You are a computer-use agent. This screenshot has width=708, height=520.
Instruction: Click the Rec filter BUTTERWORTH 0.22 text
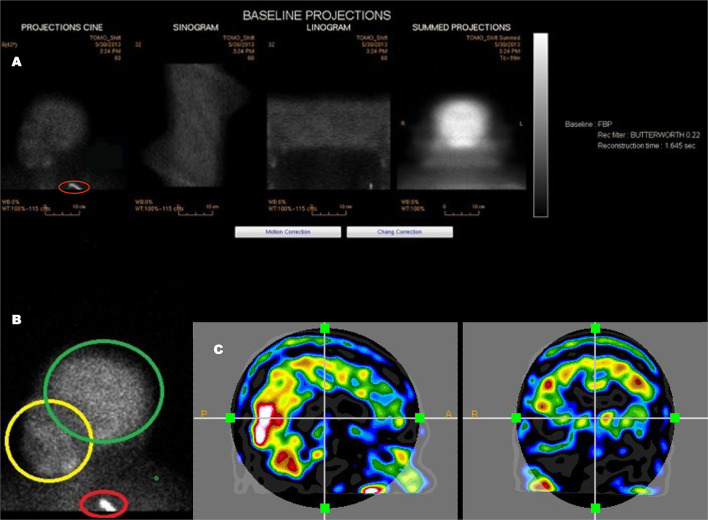coord(649,135)
